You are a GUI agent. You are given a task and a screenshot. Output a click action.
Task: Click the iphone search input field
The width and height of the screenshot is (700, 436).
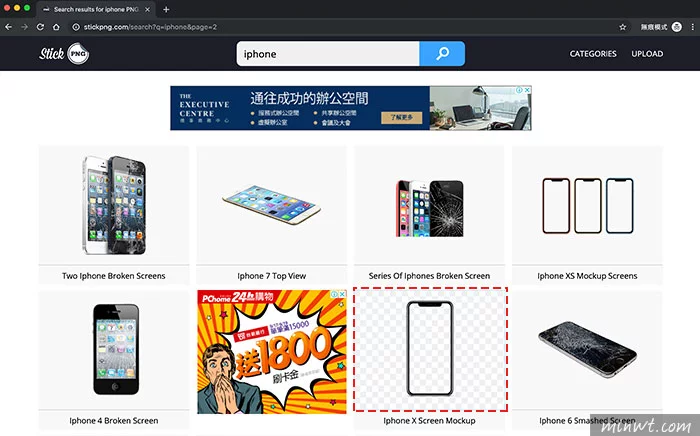coord(328,54)
